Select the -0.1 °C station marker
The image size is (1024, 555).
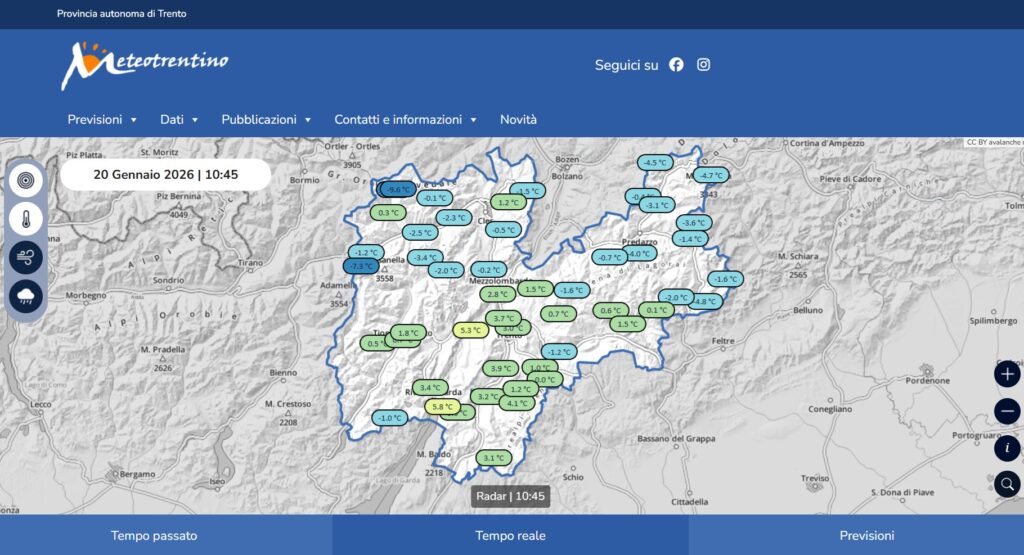click(434, 198)
